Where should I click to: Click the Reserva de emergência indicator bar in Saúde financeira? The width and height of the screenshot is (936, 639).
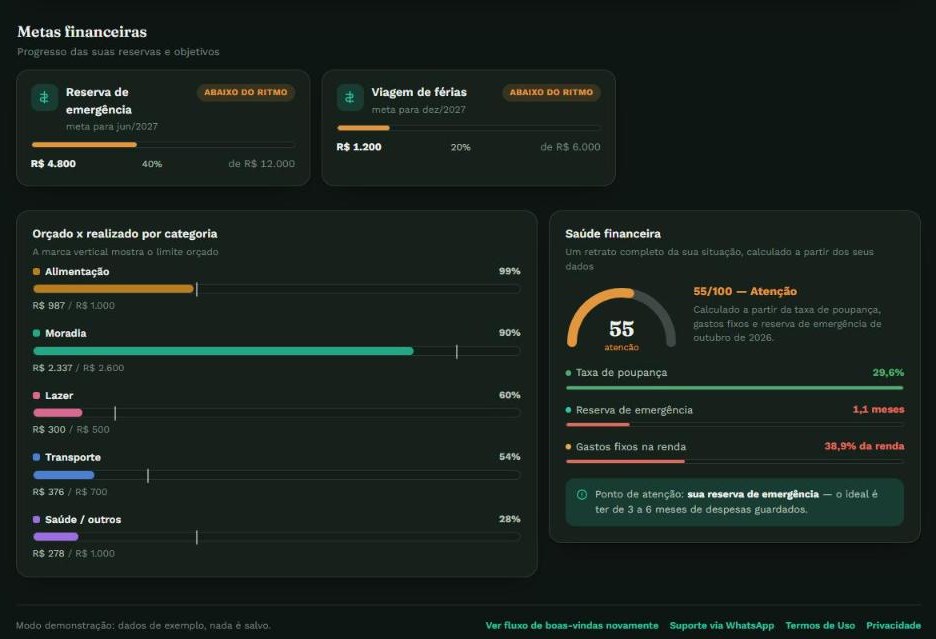[x=735, y=425]
